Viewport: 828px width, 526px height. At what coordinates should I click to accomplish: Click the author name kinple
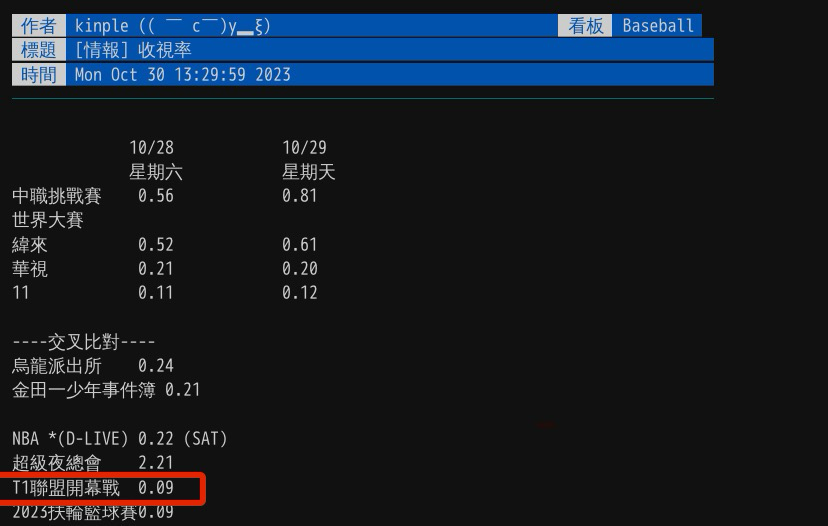101,26
